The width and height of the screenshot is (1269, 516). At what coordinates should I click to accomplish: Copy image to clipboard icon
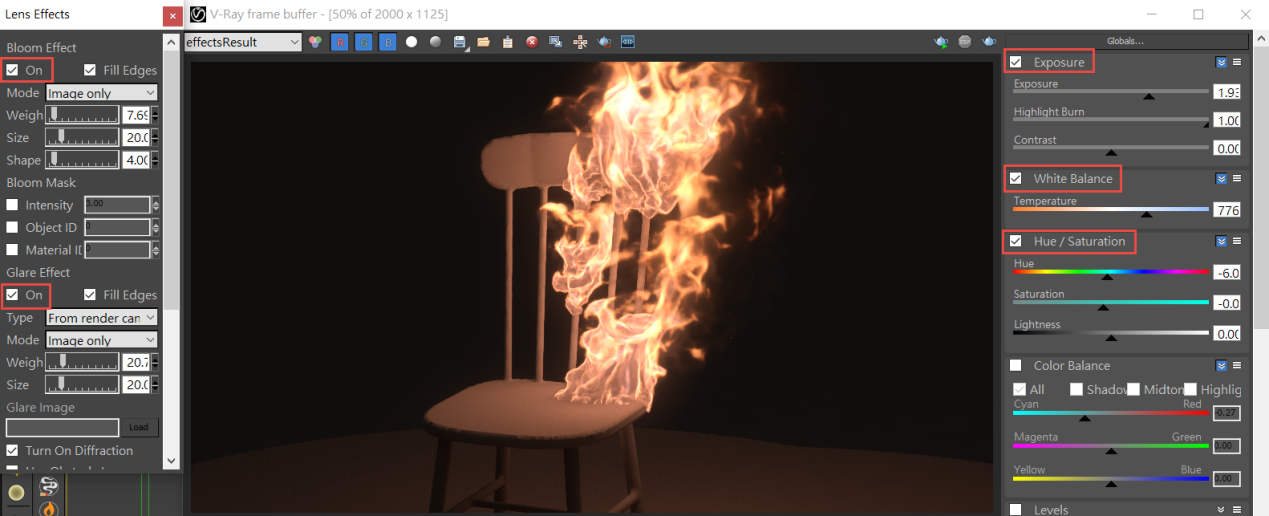pyautogui.click(x=508, y=42)
